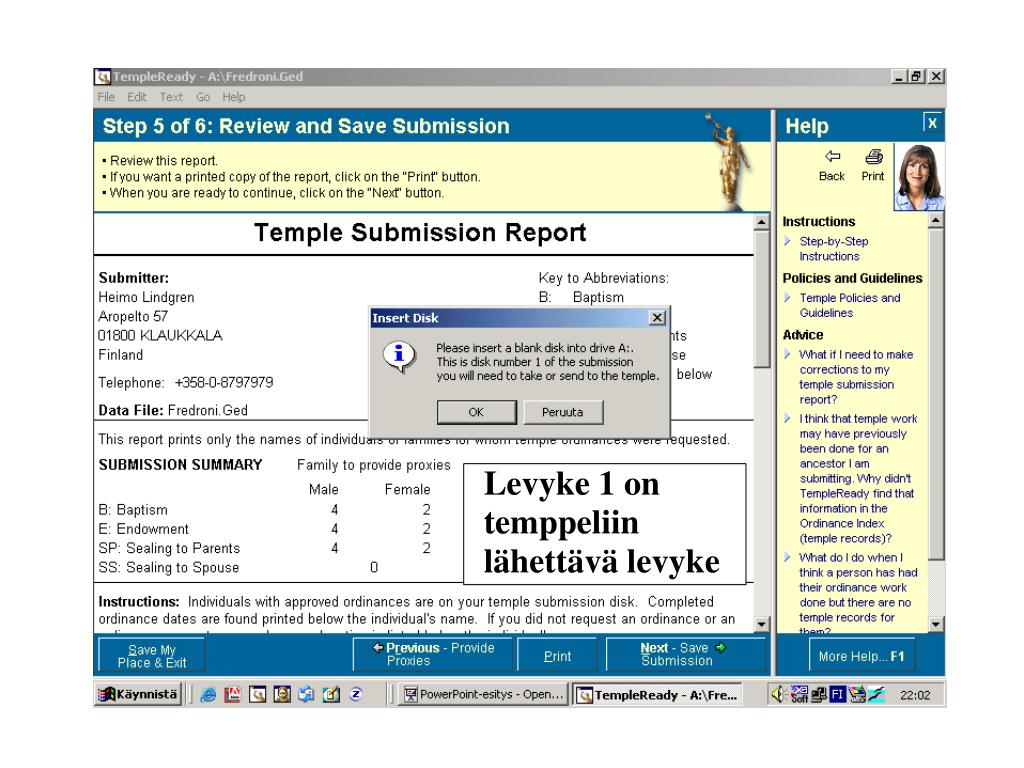Click the portrait photo quick launch icon
1024x768 pixels.
[282, 695]
